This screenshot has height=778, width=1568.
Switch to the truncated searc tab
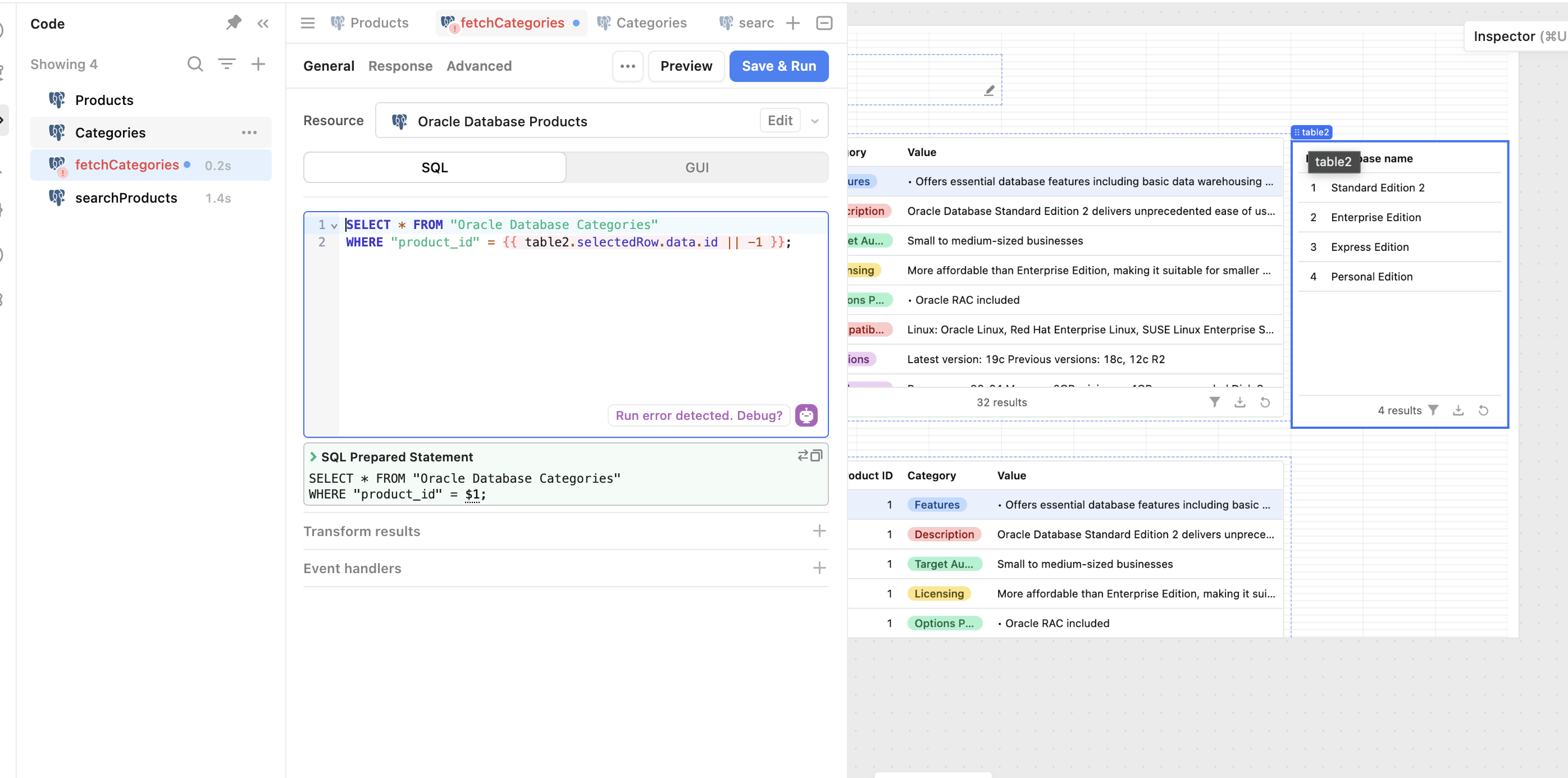coord(746,23)
